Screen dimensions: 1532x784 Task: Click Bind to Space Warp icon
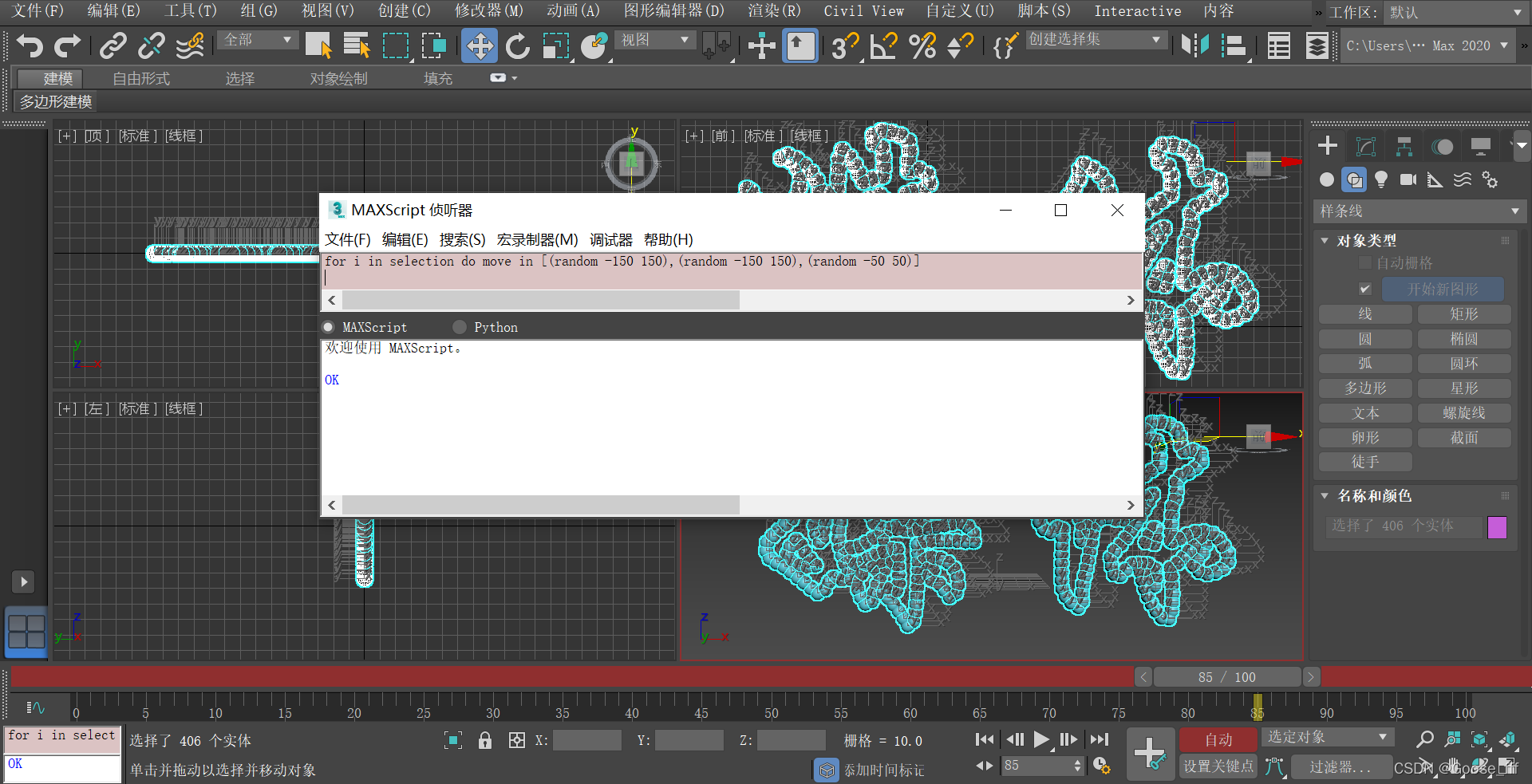pyautogui.click(x=190, y=46)
